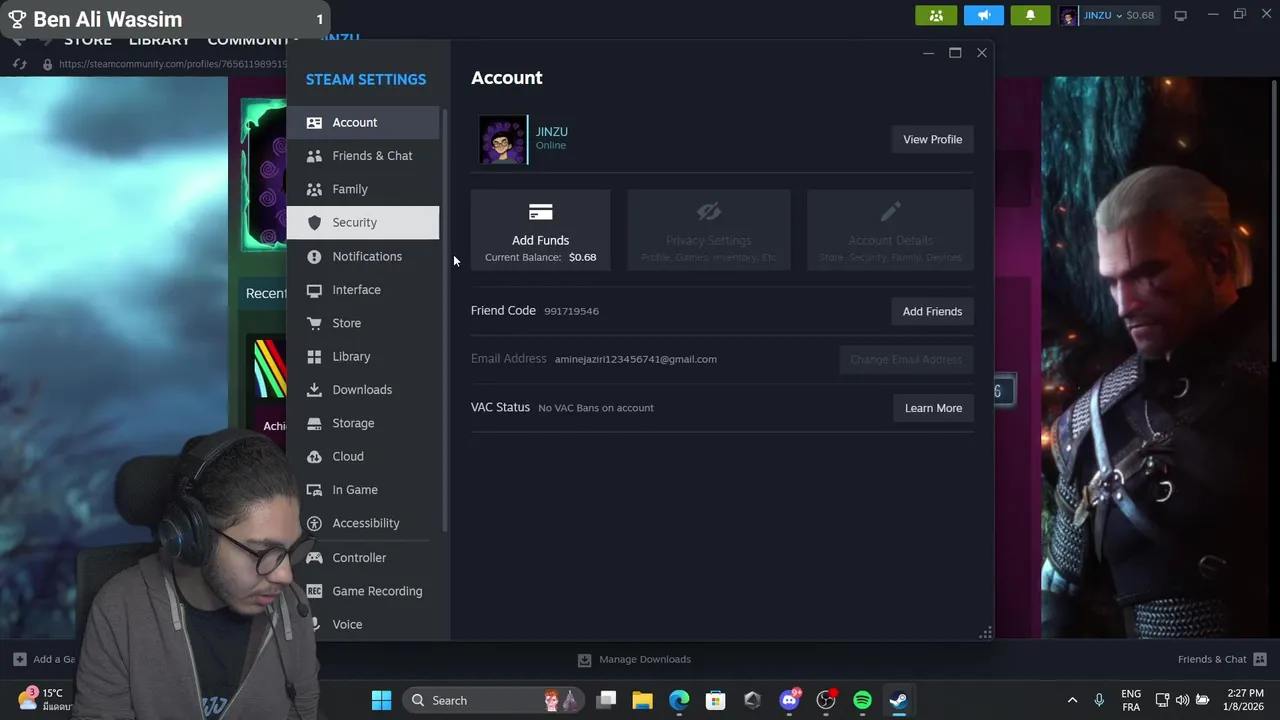The height and width of the screenshot is (720, 1280).
Task: Go to the Downloads settings page
Action: [362, 390]
